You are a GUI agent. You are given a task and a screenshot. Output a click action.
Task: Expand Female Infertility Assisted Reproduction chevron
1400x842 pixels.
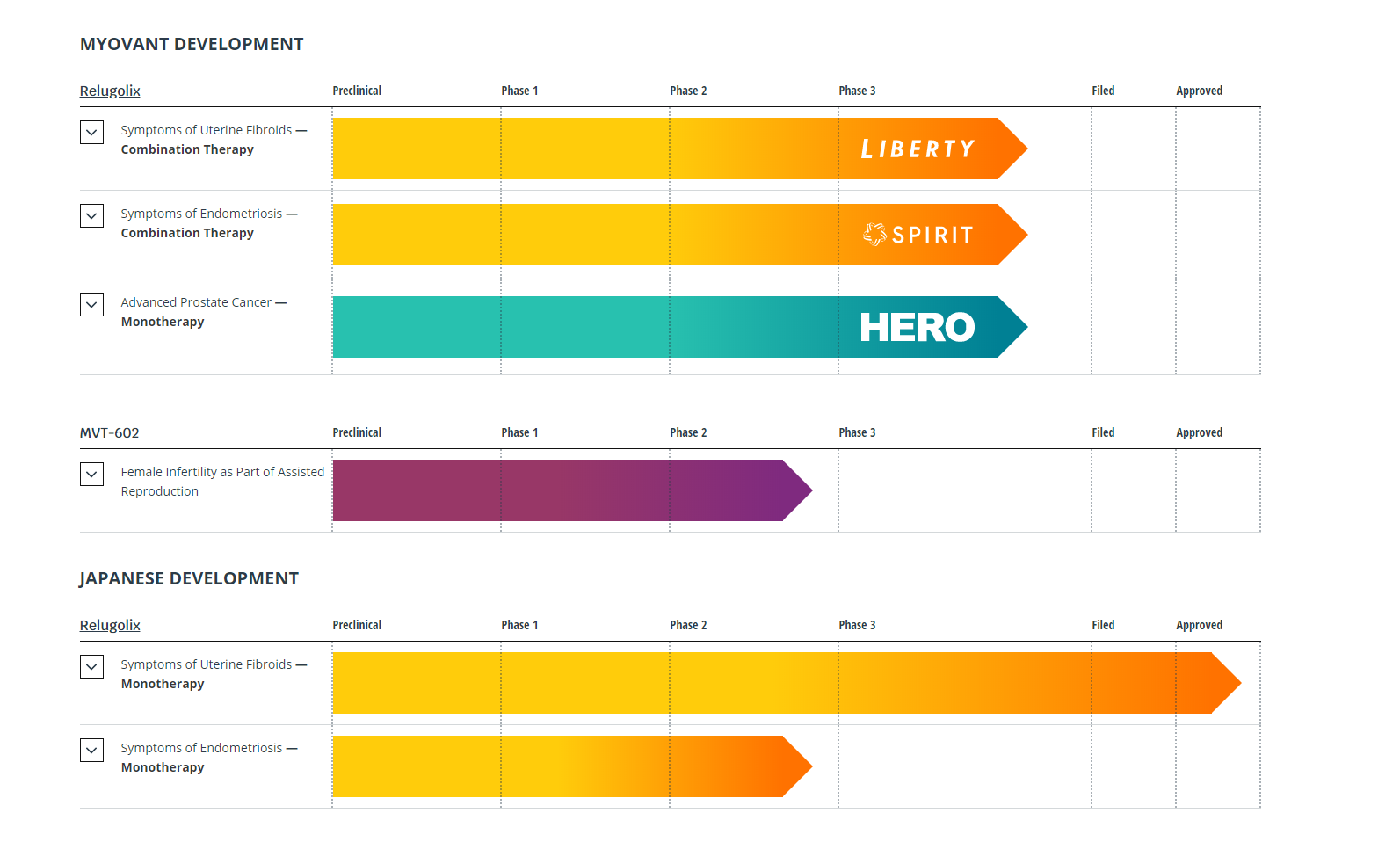pos(91,475)
